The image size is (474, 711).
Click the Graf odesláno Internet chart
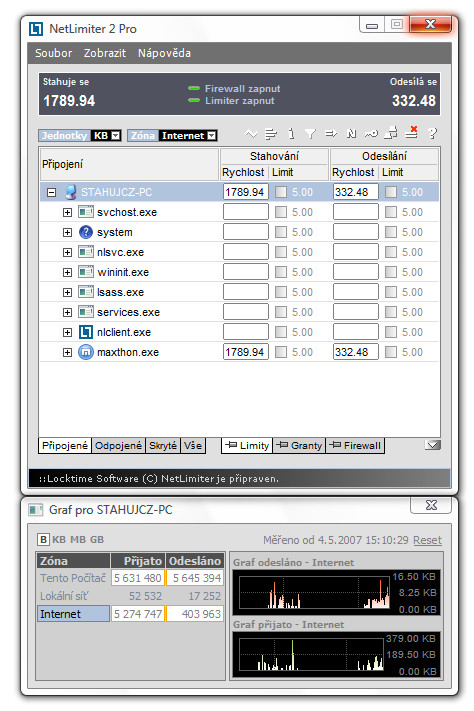337,592
